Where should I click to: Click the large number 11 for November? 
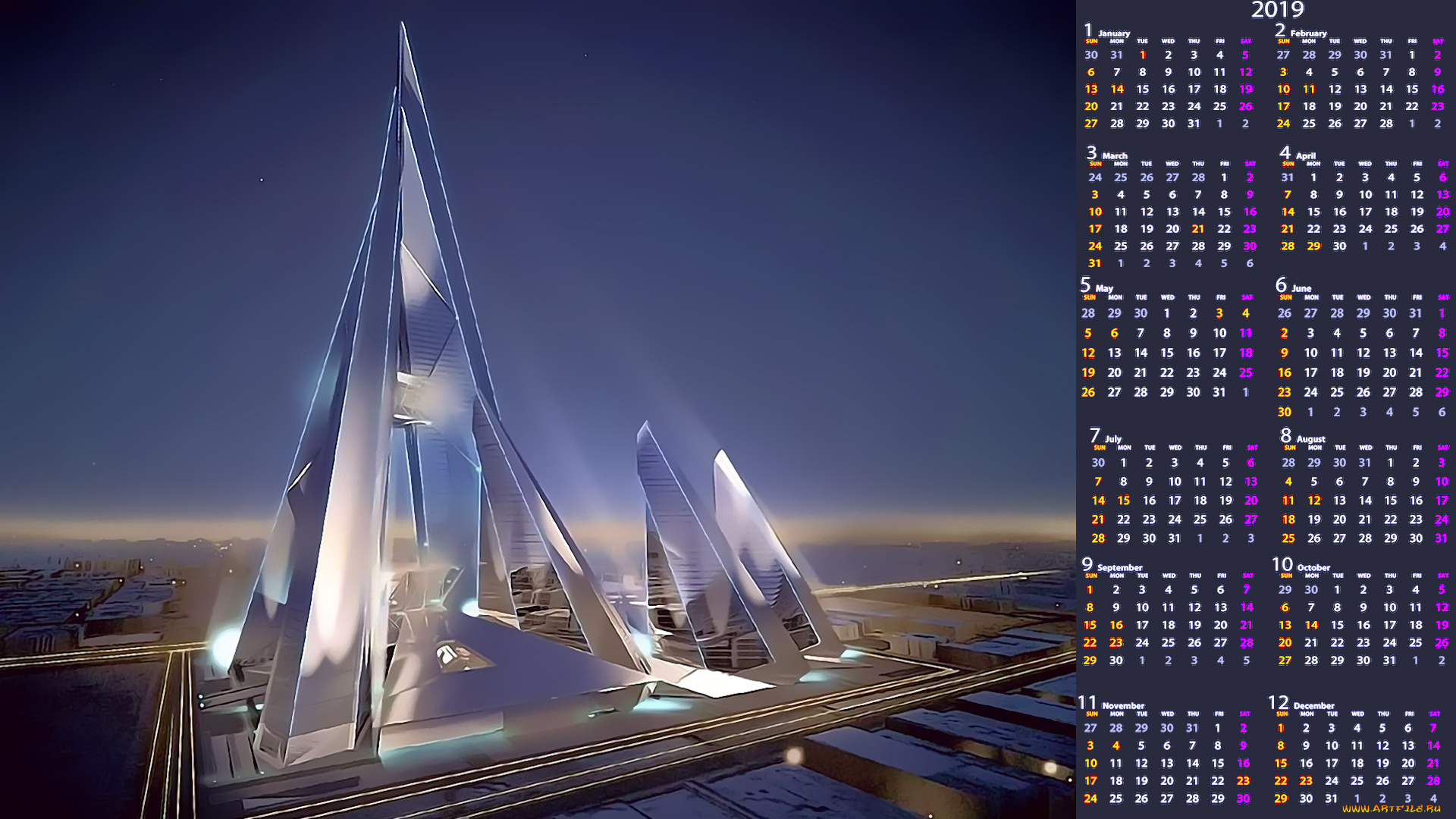click(1087, 703)
